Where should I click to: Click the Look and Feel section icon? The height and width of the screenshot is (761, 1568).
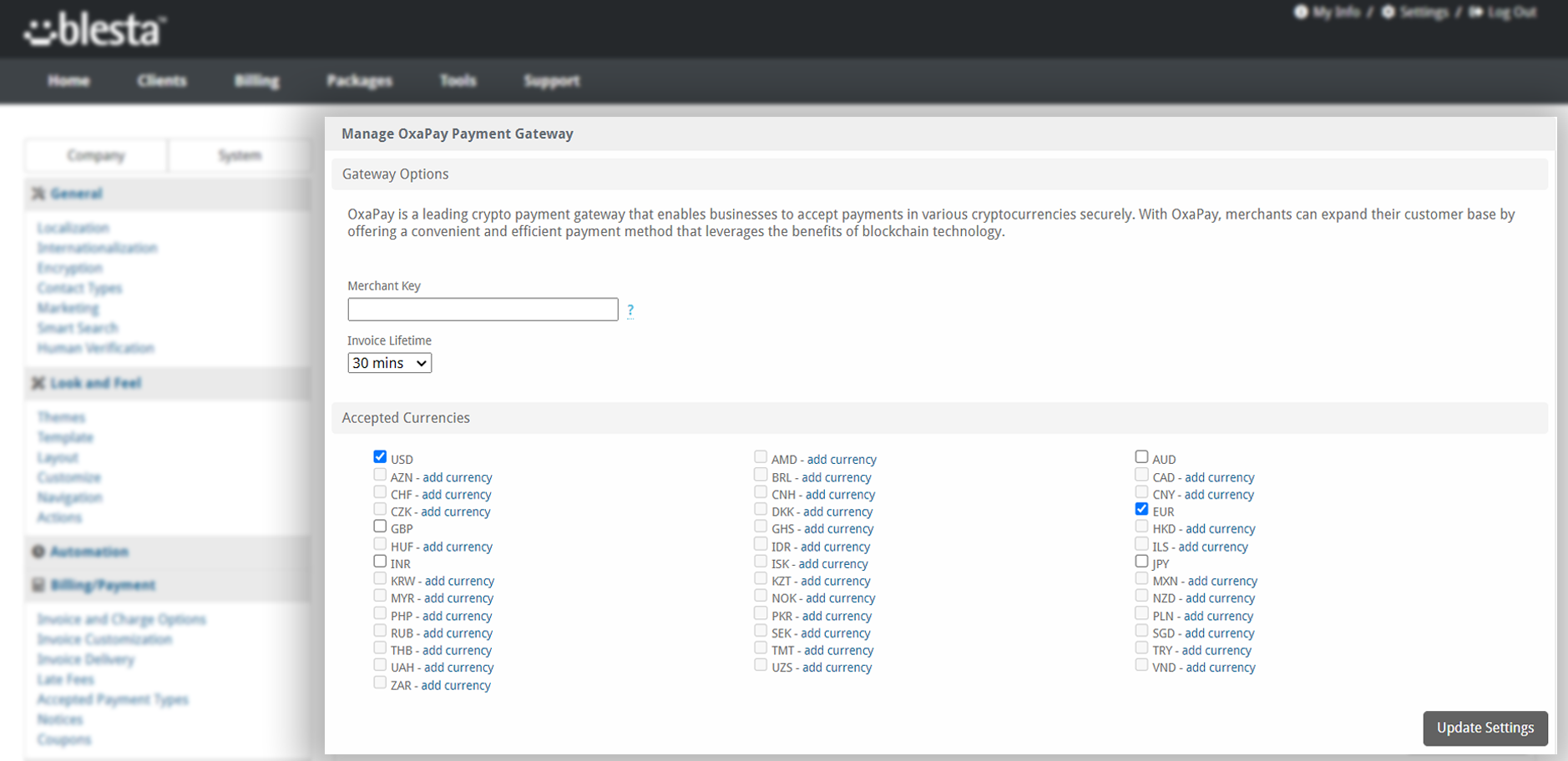(38, 383)
